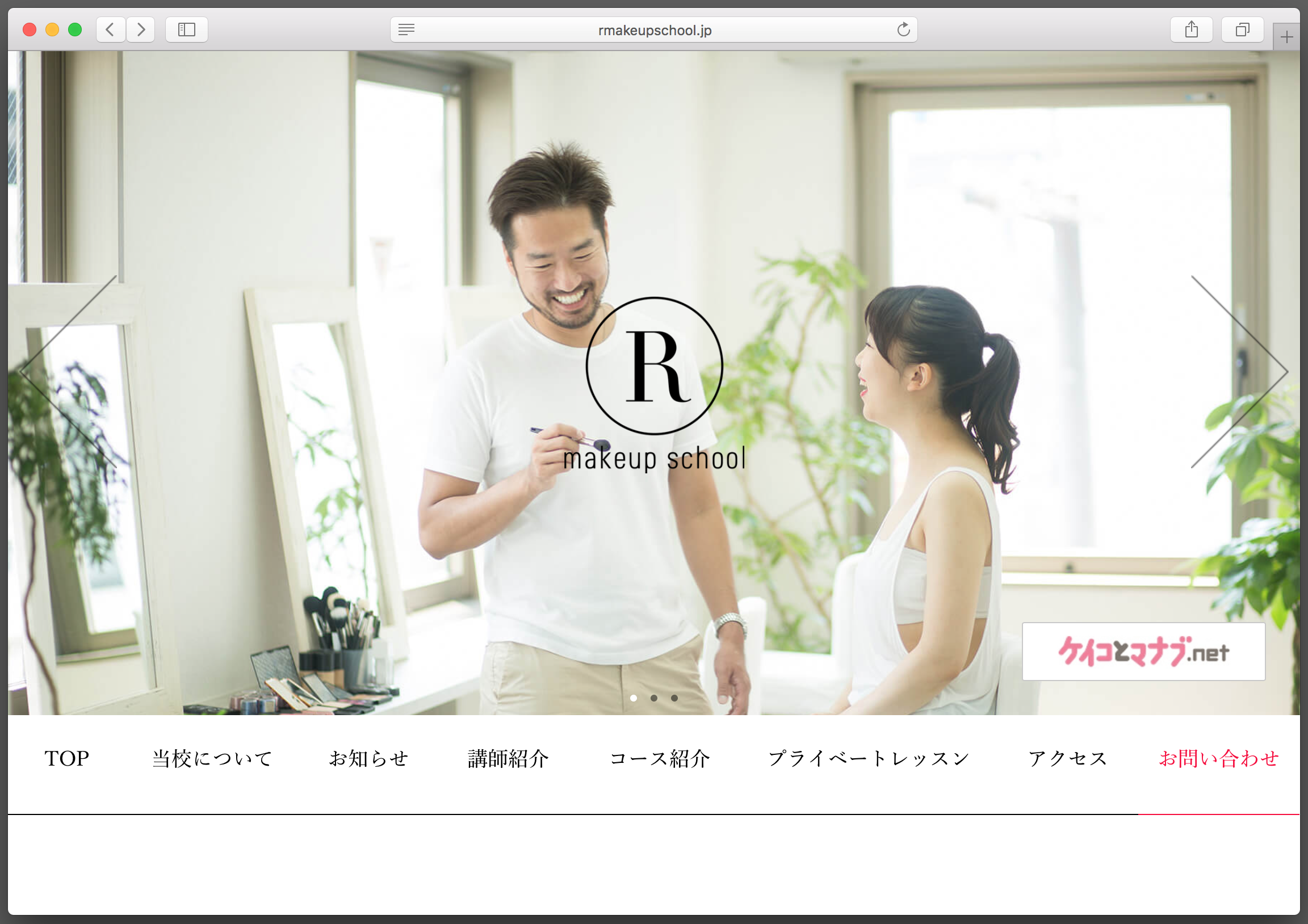Show all tabs overview icon

coord(1243,30)
